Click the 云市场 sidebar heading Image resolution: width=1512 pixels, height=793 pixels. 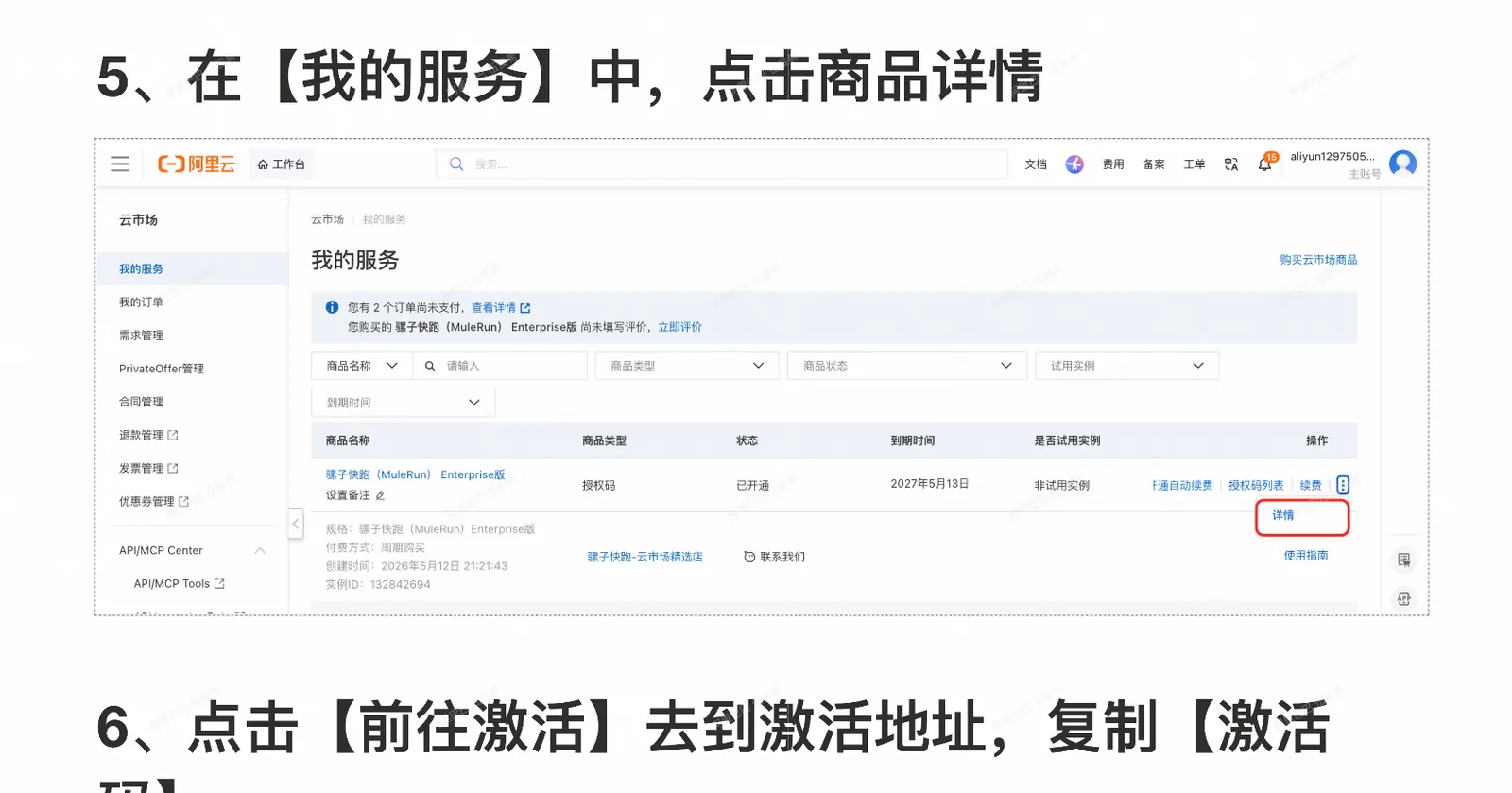click(x=139, y=220)
